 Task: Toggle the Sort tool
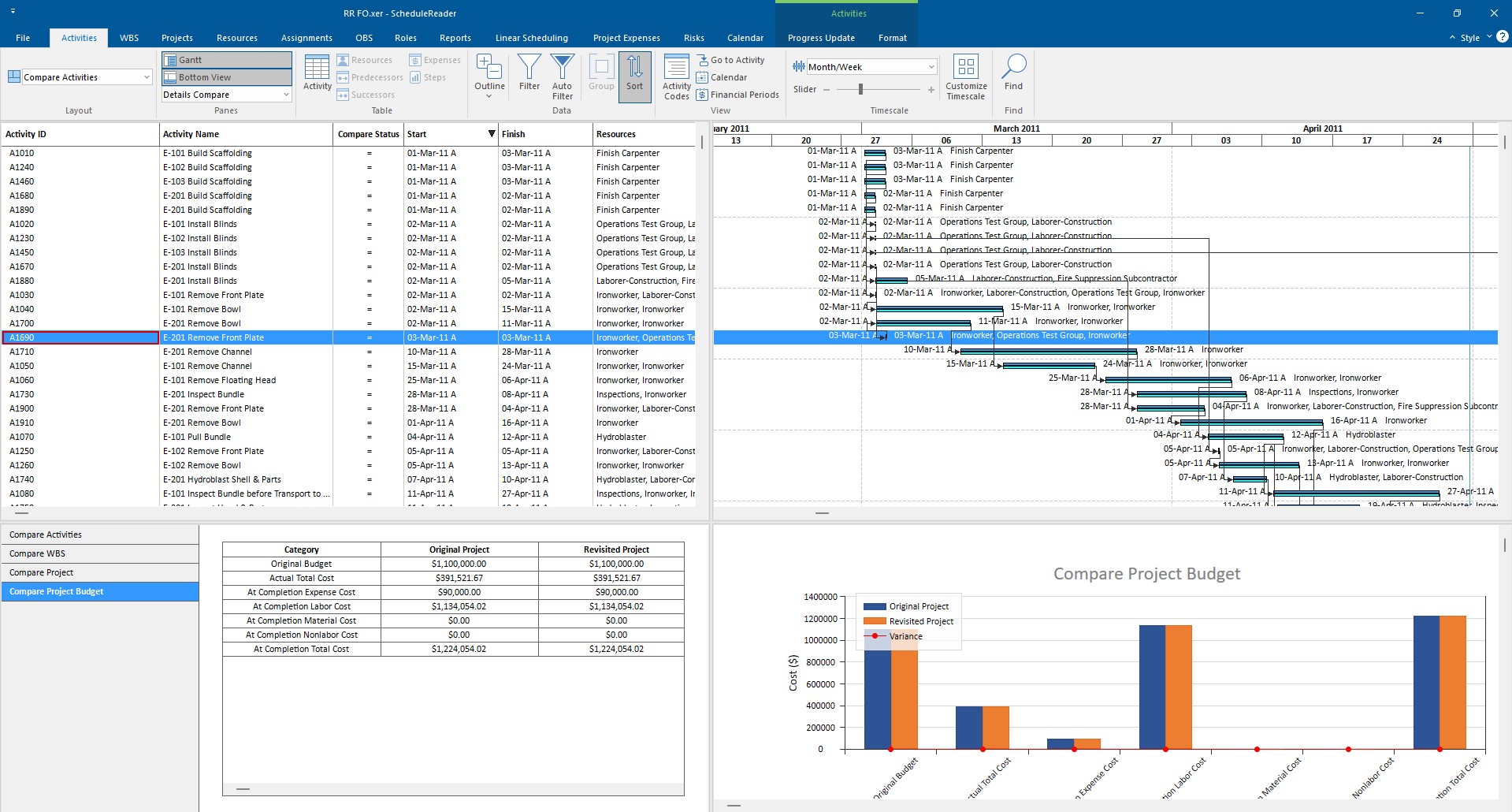point(635,76)
